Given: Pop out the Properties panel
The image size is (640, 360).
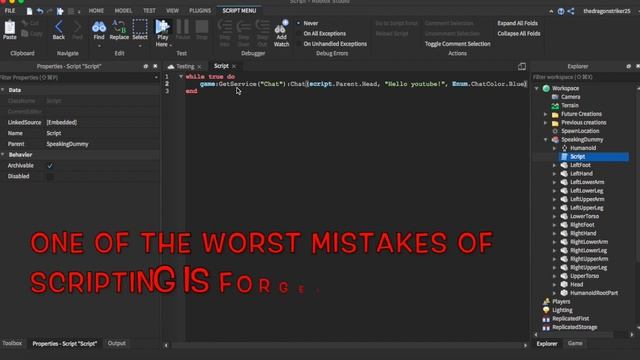Looking at the screenshot, I should tap(146, 66).
